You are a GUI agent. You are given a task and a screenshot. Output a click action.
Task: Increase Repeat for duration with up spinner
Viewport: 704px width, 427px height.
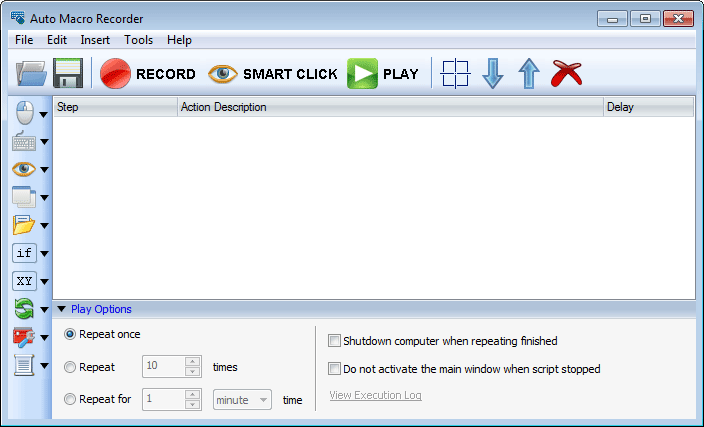[x=193, y=394]
